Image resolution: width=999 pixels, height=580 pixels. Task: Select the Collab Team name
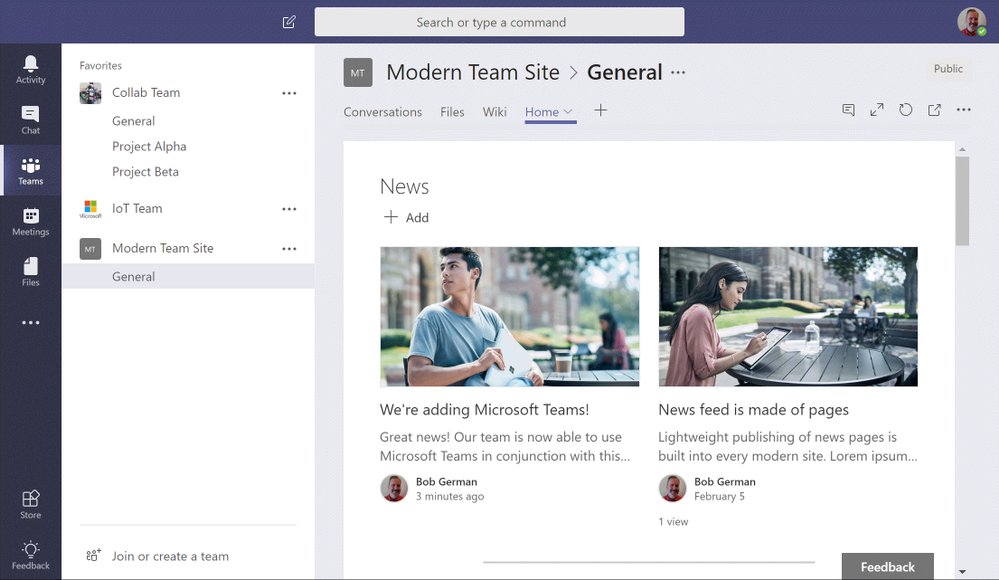coord(146,92)
